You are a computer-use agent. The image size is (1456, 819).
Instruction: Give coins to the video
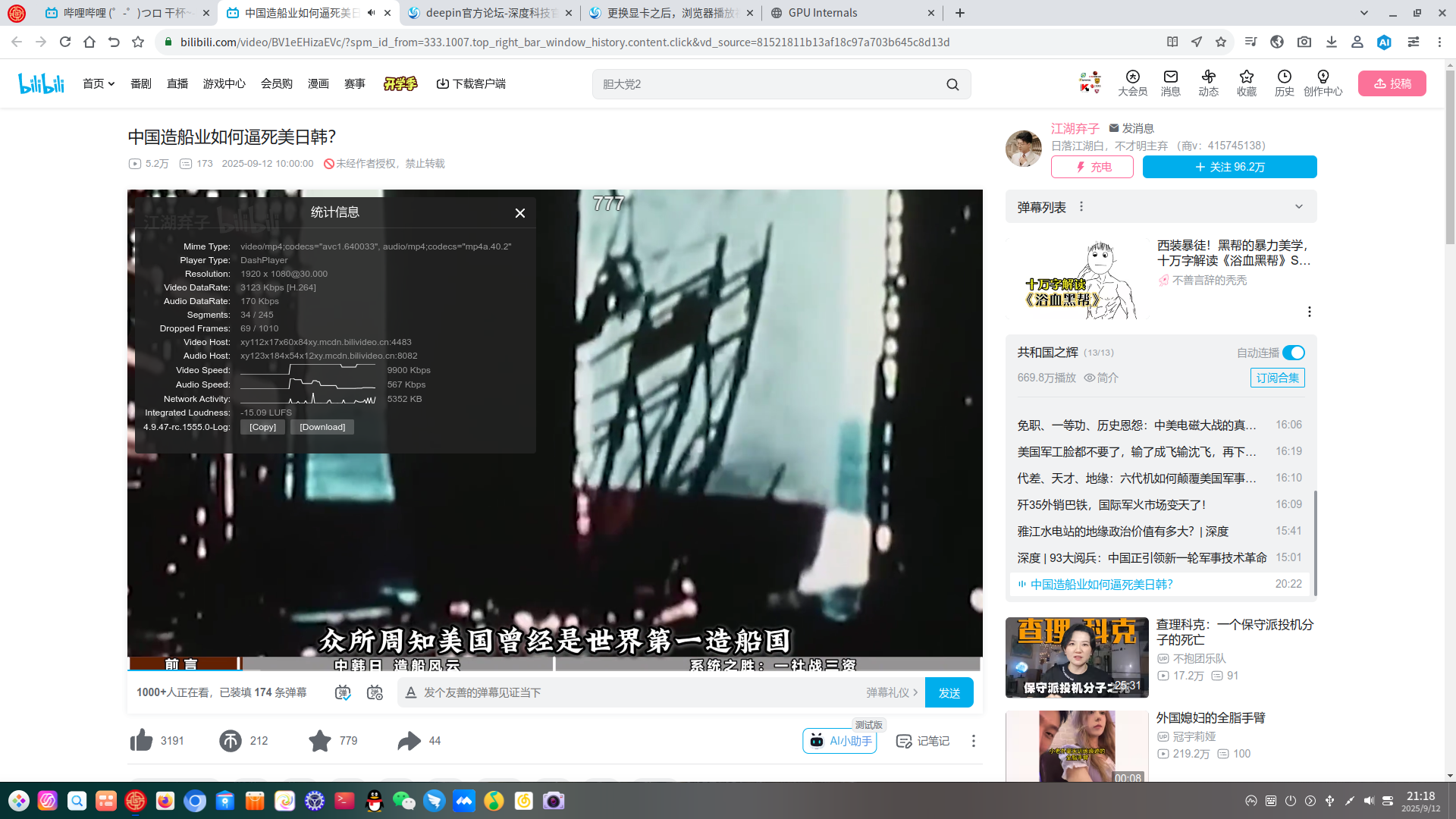pos(231,741)
